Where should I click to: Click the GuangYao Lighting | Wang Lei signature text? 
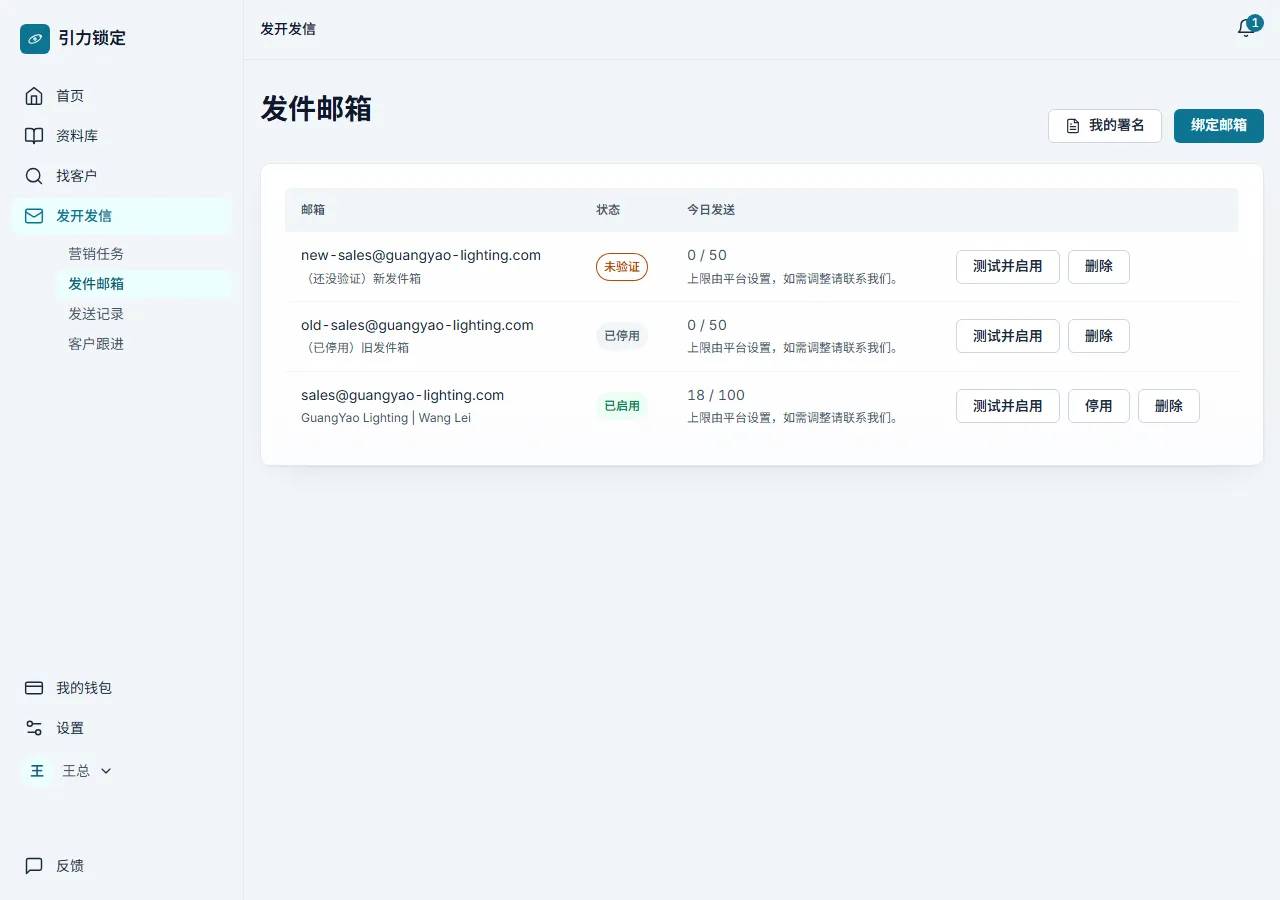(x=386, y=418)
